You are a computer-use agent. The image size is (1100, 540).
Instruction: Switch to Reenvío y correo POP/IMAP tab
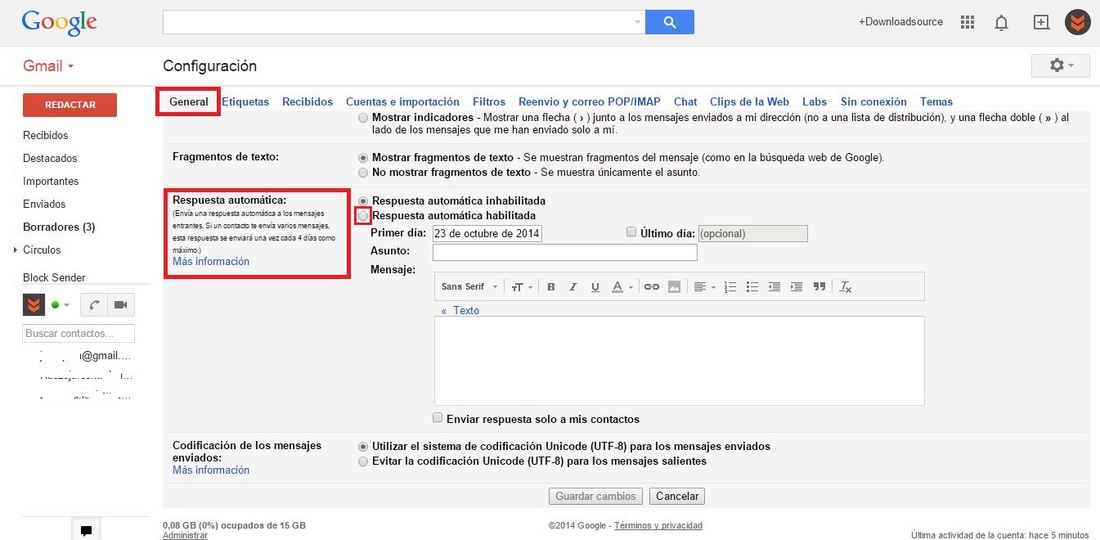pyautogui.click(x=589, y=102)
